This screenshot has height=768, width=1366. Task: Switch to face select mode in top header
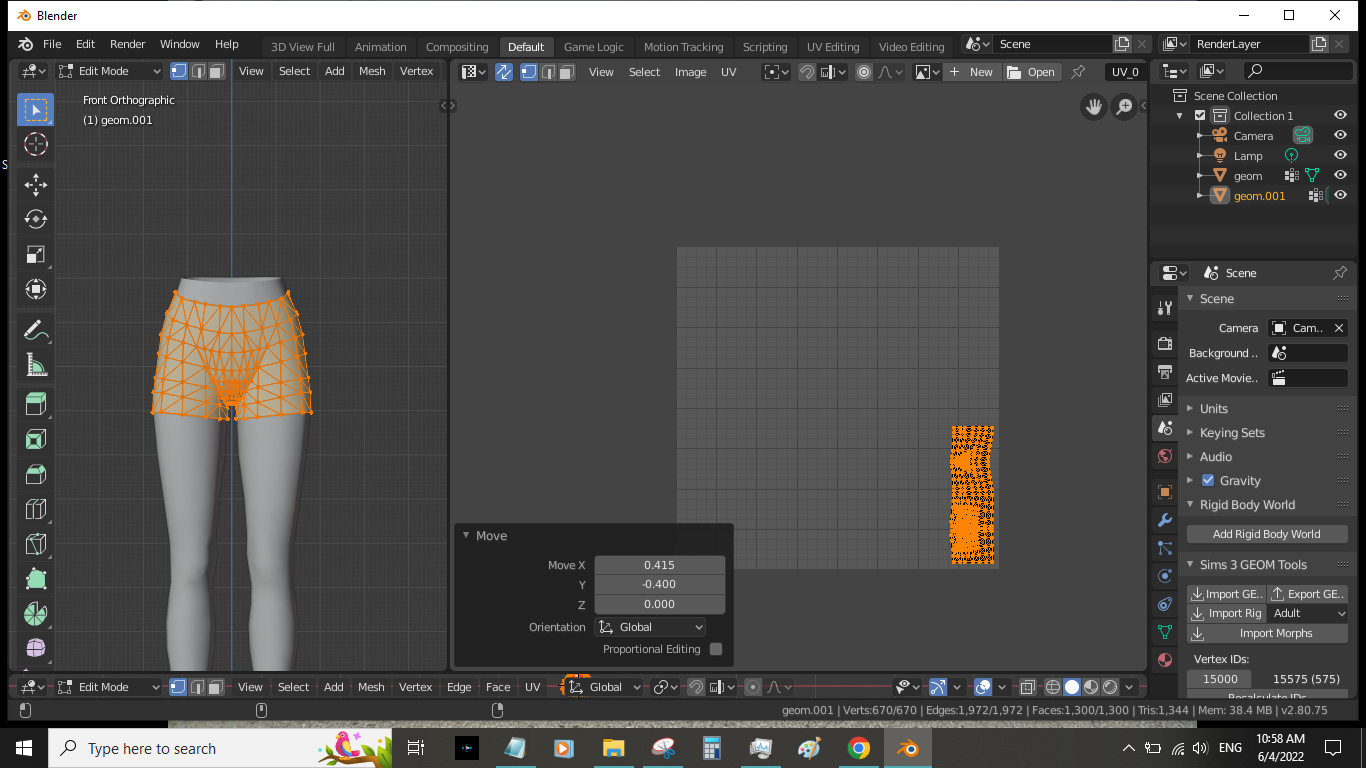[216, 71]
